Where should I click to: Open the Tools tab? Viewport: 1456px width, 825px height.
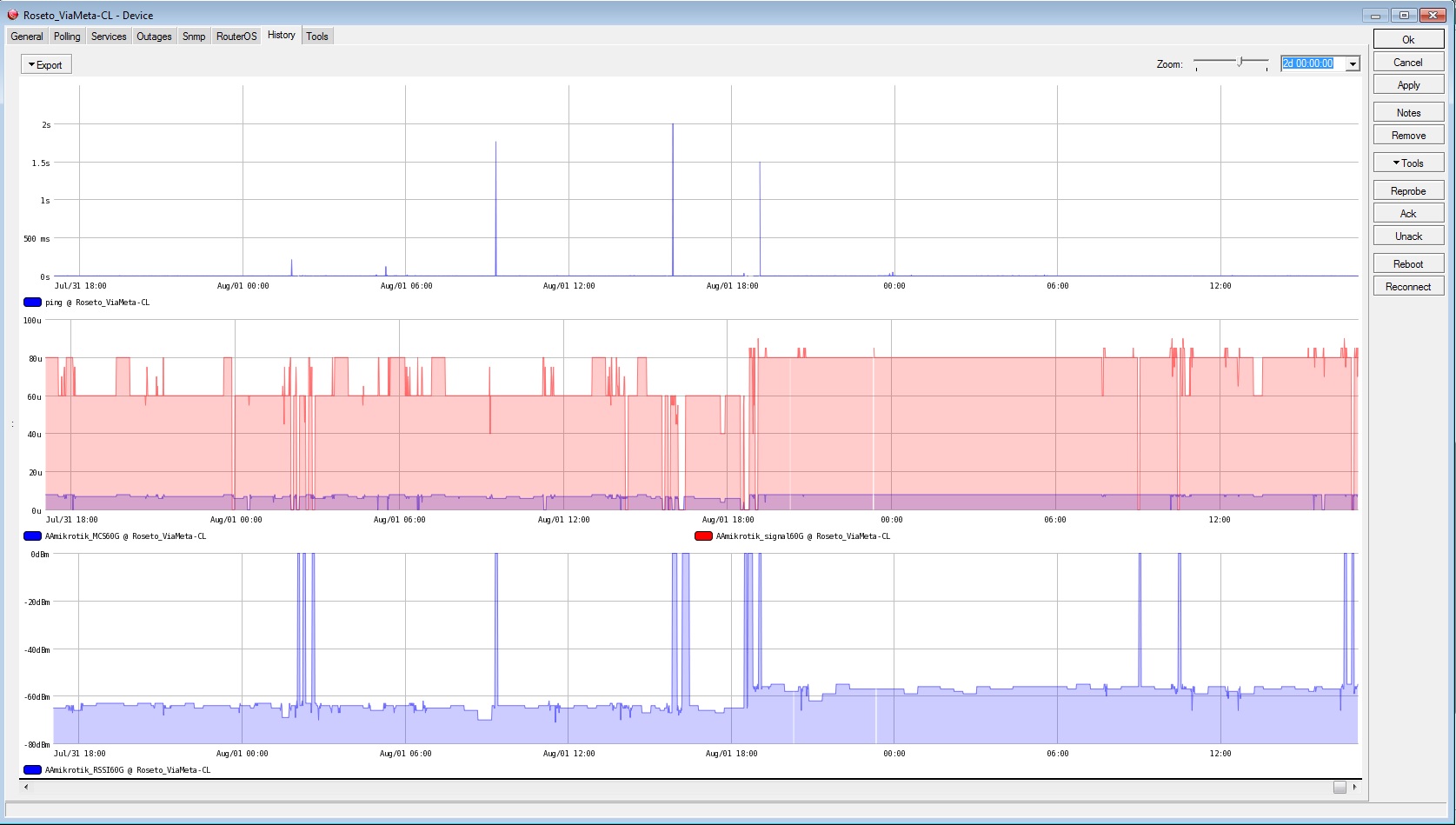click(317, 37)
